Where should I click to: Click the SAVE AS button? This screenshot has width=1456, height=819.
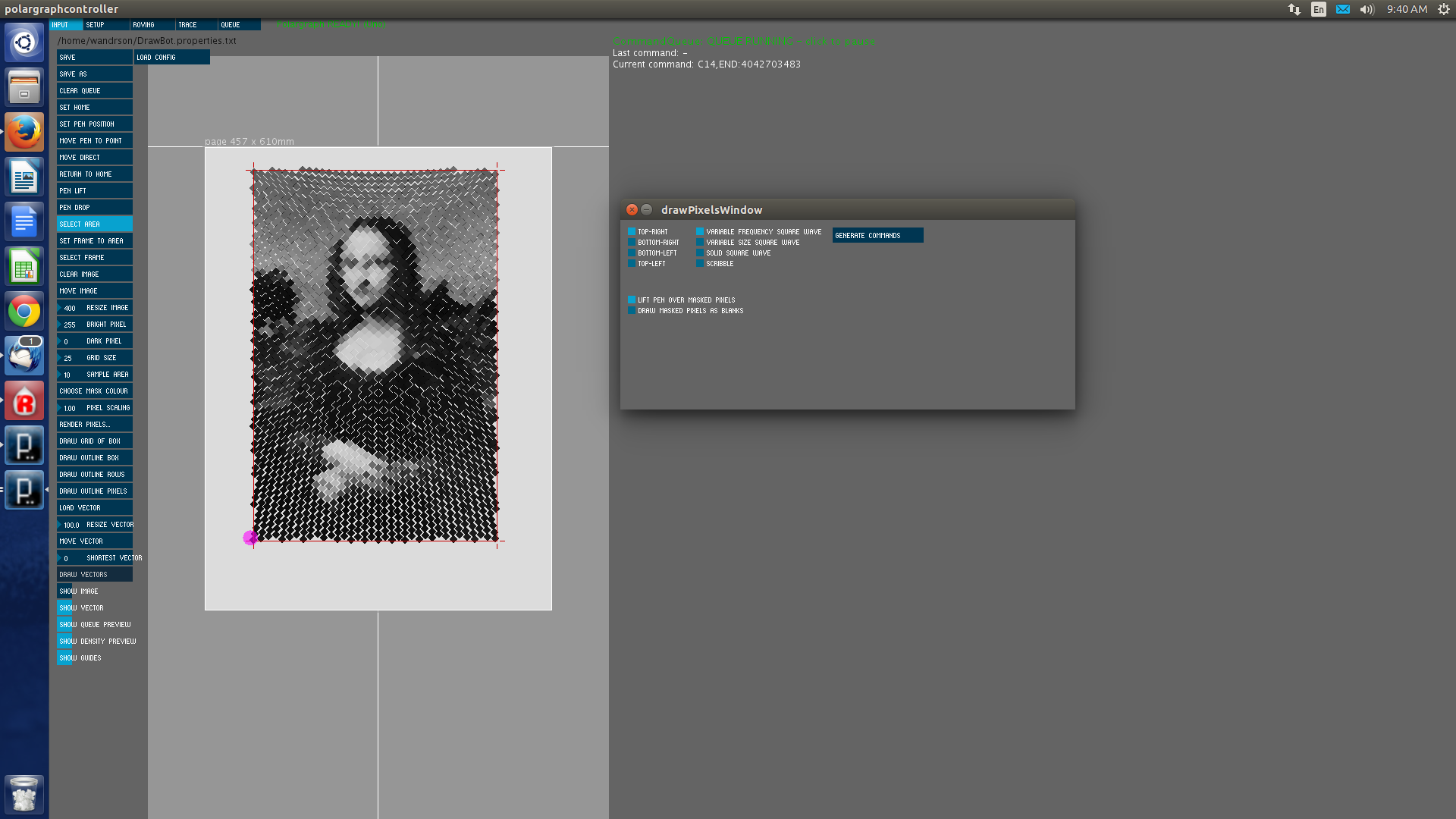(95, 74)
